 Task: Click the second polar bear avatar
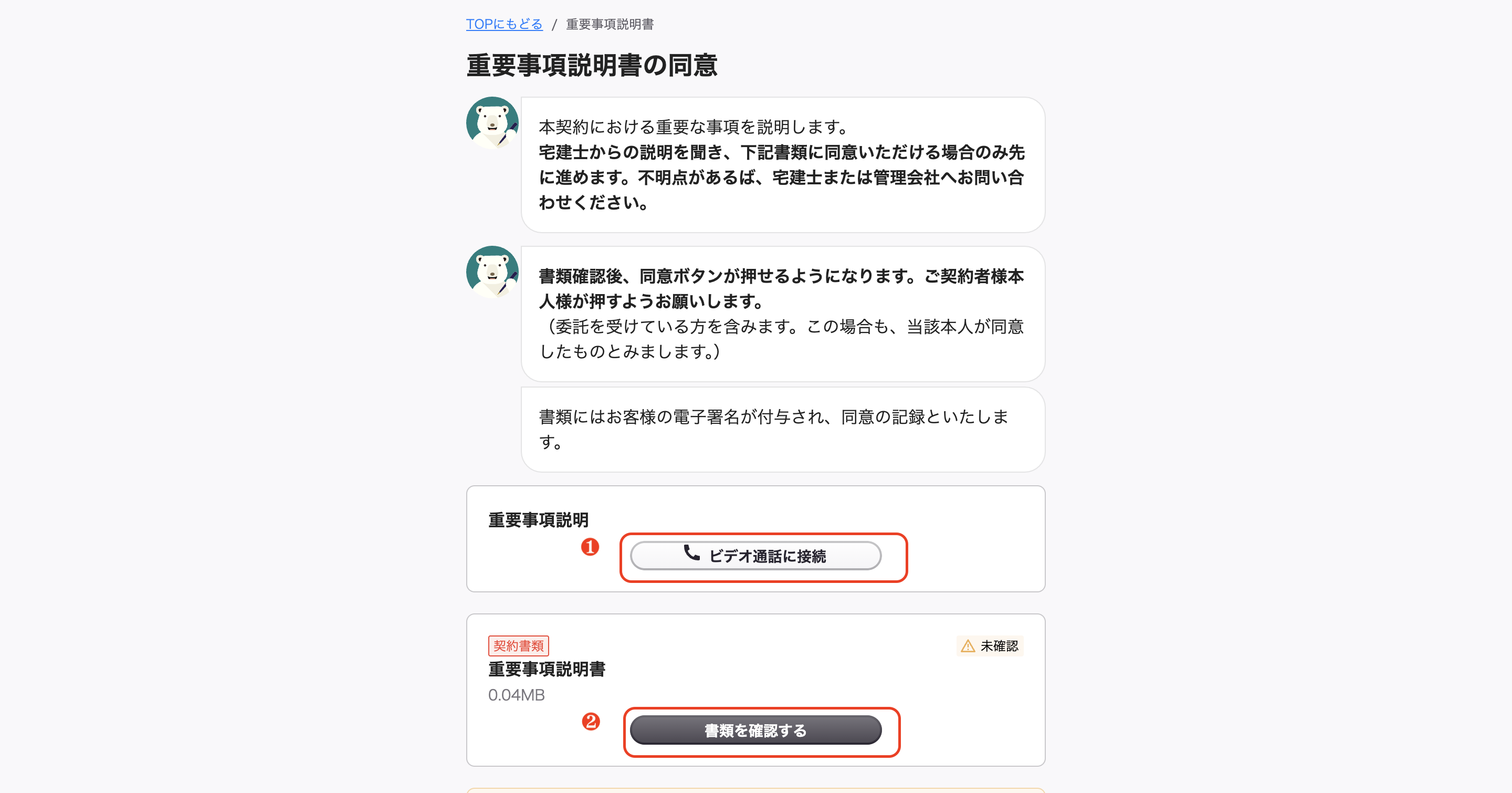(x=492, y=273)
